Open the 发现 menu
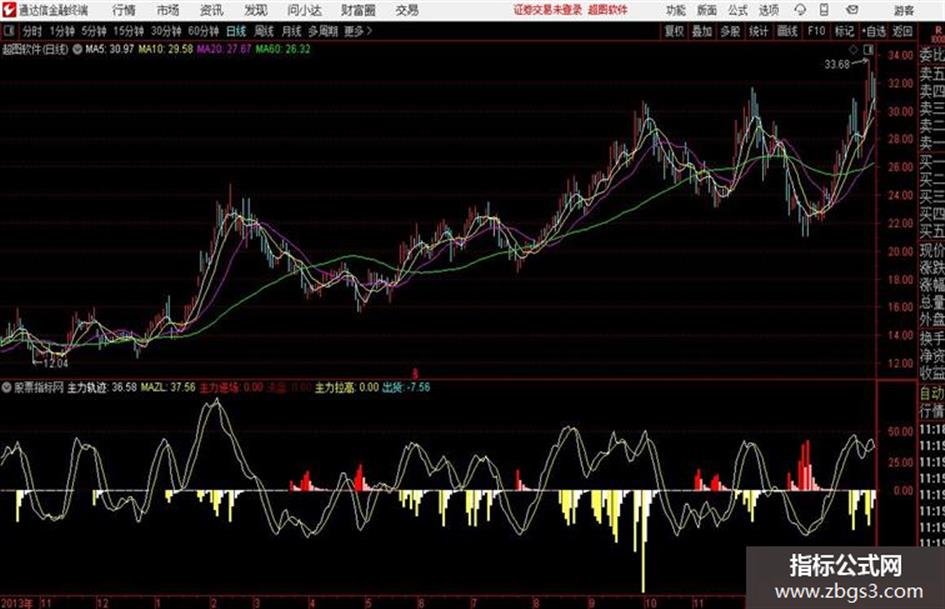This screenshot has width=945, height=609. [256, 10]
